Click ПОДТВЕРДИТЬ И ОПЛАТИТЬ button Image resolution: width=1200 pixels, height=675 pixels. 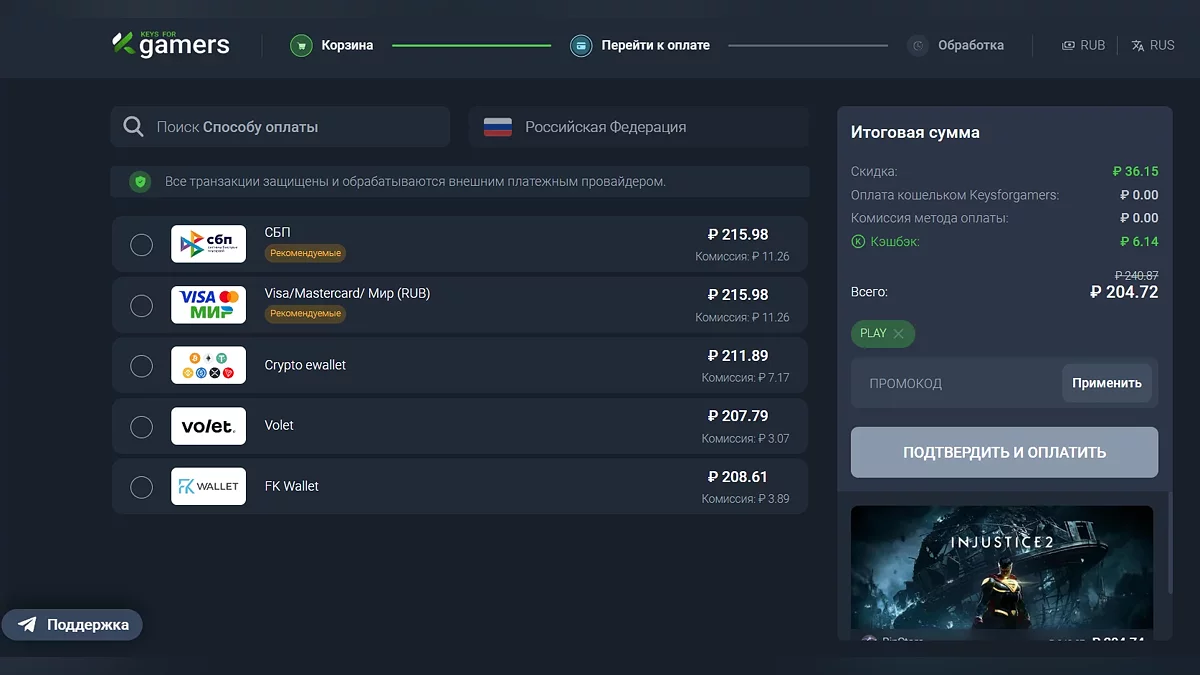(1004, 452)
